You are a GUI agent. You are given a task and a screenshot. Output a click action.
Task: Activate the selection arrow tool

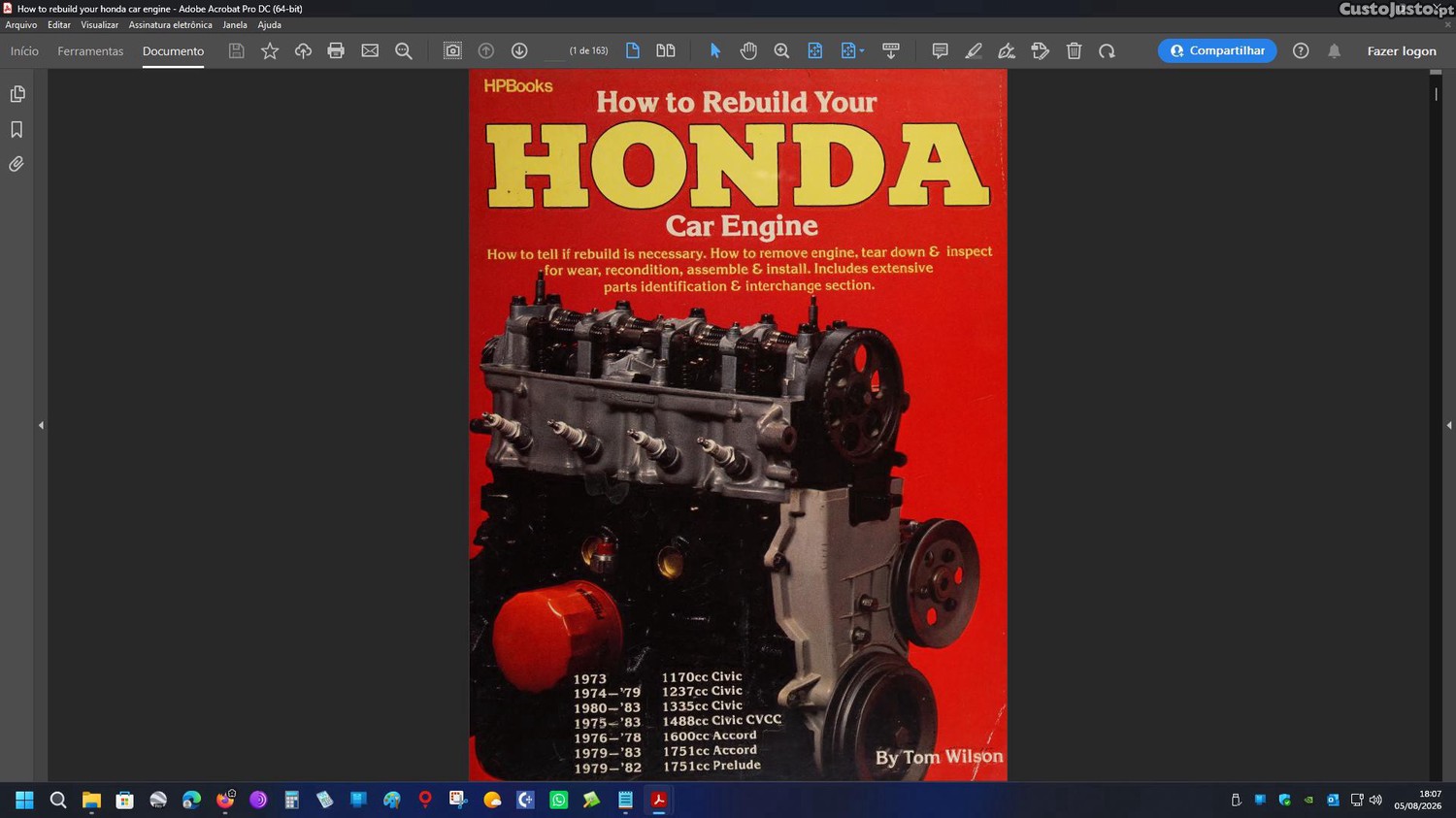[715, 51]
